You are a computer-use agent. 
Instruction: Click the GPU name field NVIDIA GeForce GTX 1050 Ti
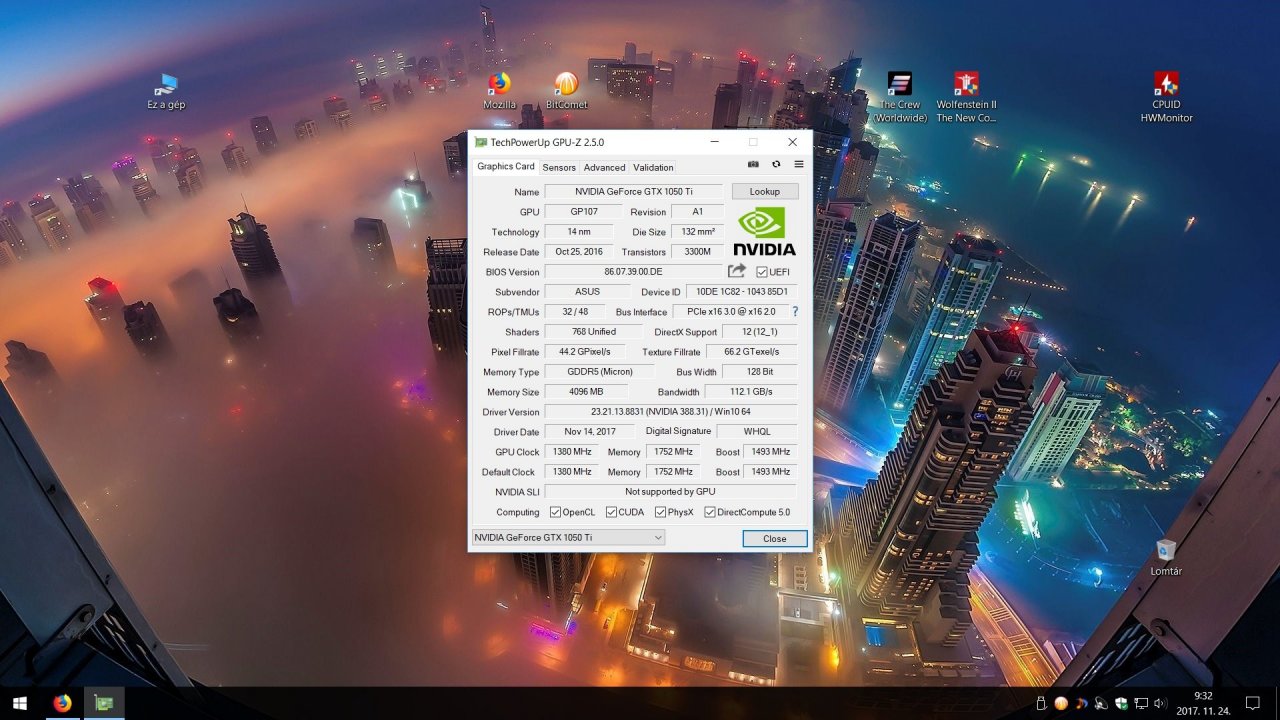634,191
